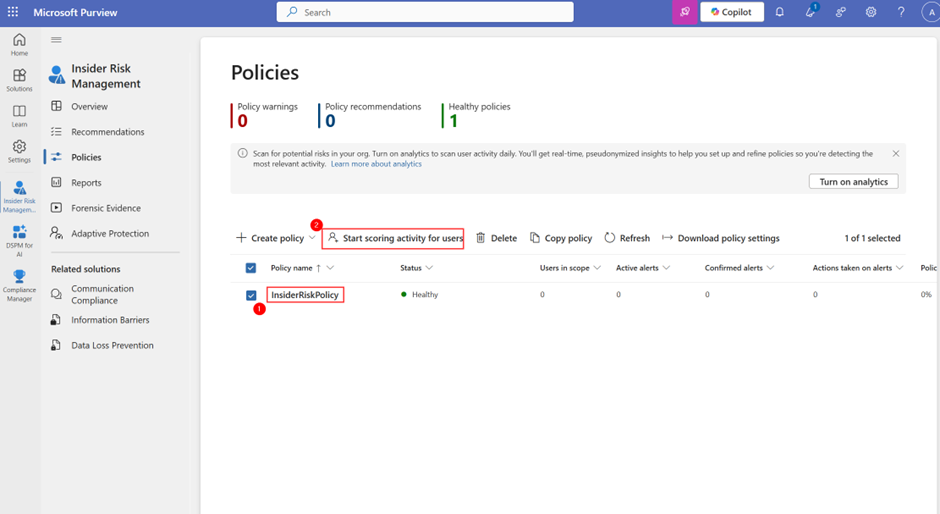Collapse navigation with hamburger icon
The width and height of the screenshot is (940, 514).
click(x=56, y=40)
